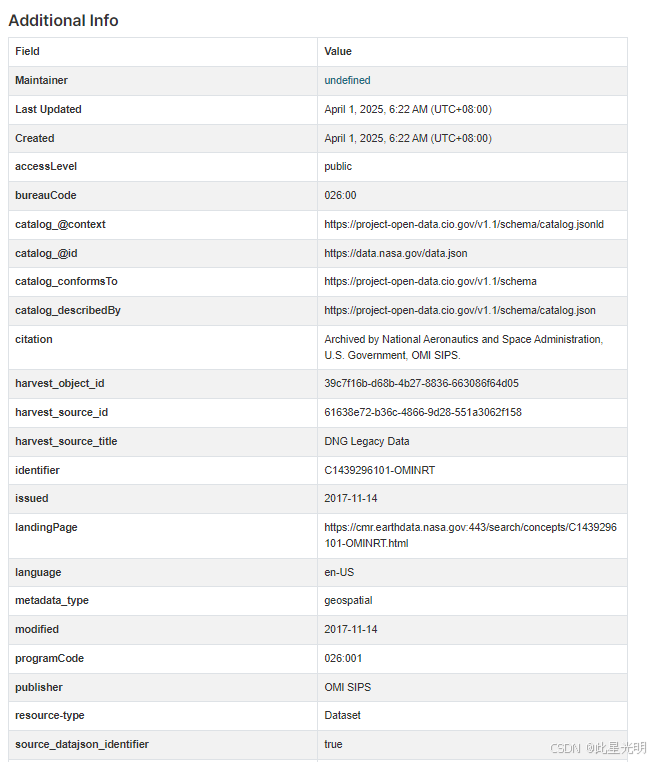This screenshot has height=762, width=654.
Task: Click the Last Updated date value
Action: click(407, 109)
